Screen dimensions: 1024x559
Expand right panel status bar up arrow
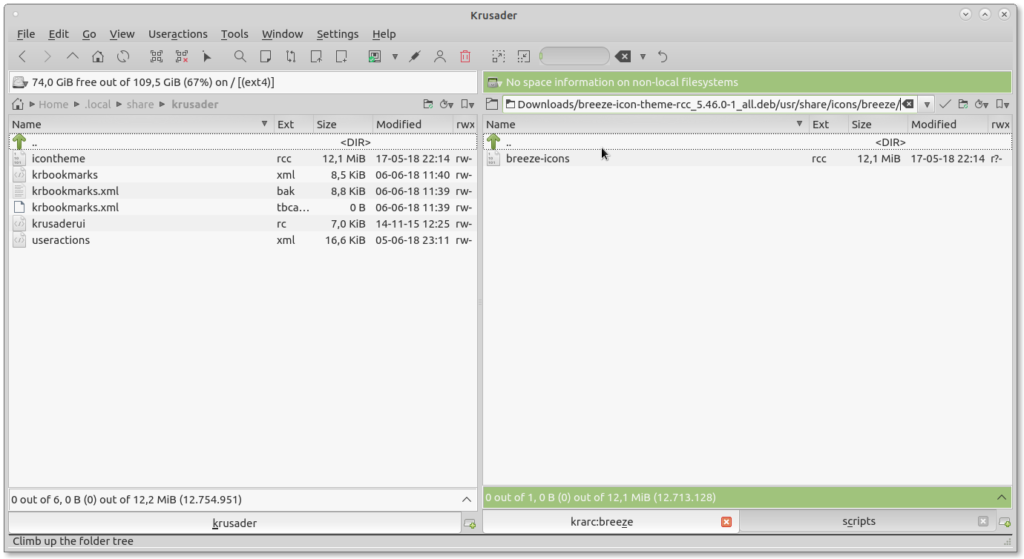pos(1002,498)
